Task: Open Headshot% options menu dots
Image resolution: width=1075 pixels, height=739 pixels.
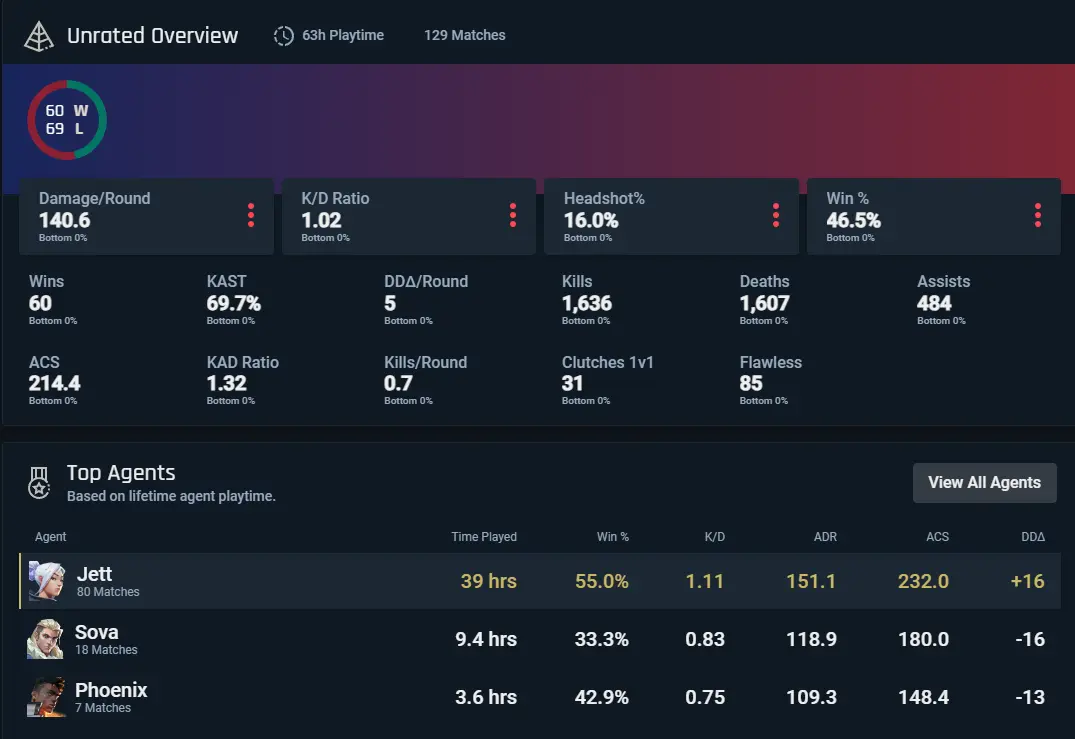Action: [x=776, y=215]
